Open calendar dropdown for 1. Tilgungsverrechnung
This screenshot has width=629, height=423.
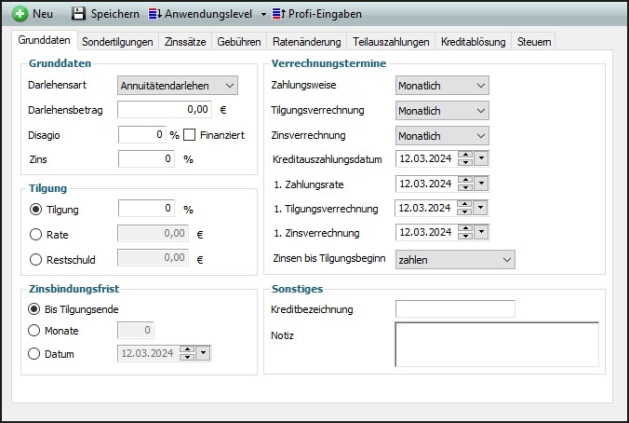pyautogui.click(x=482, y=209)
